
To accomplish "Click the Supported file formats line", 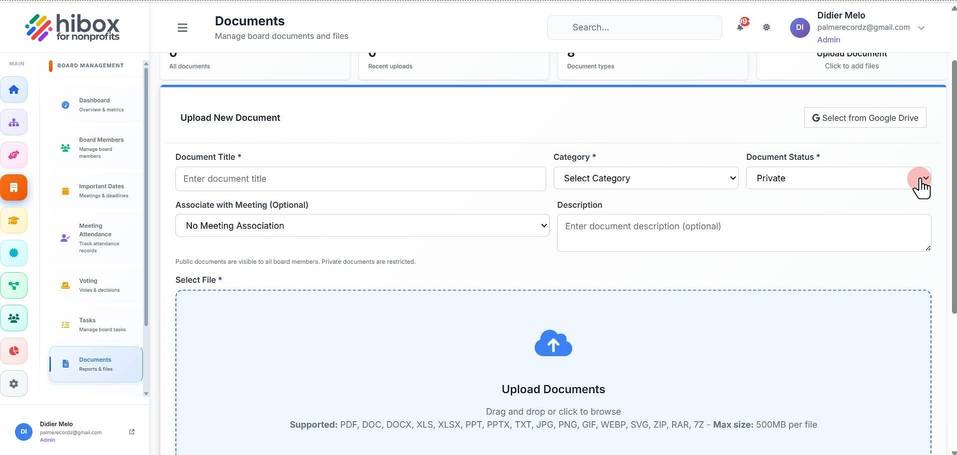I will [553, 424].
